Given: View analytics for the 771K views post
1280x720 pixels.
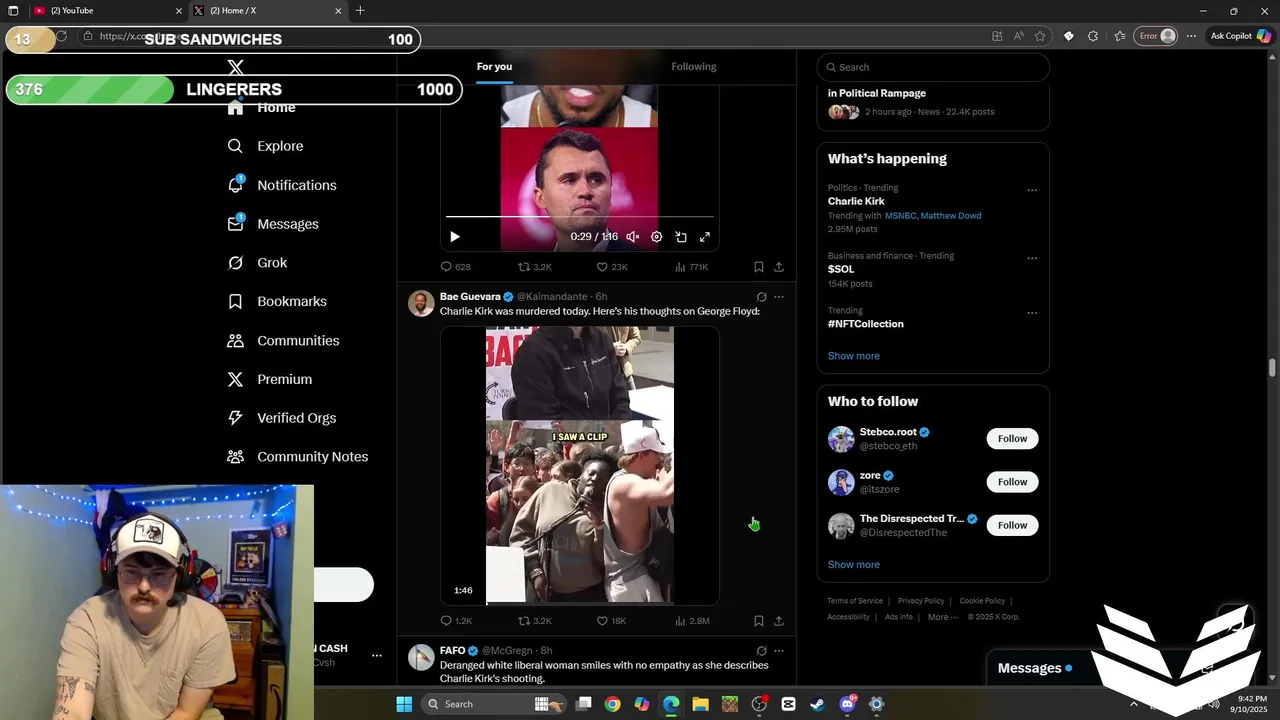Looking at the screenshot, I should pos(692,267).
